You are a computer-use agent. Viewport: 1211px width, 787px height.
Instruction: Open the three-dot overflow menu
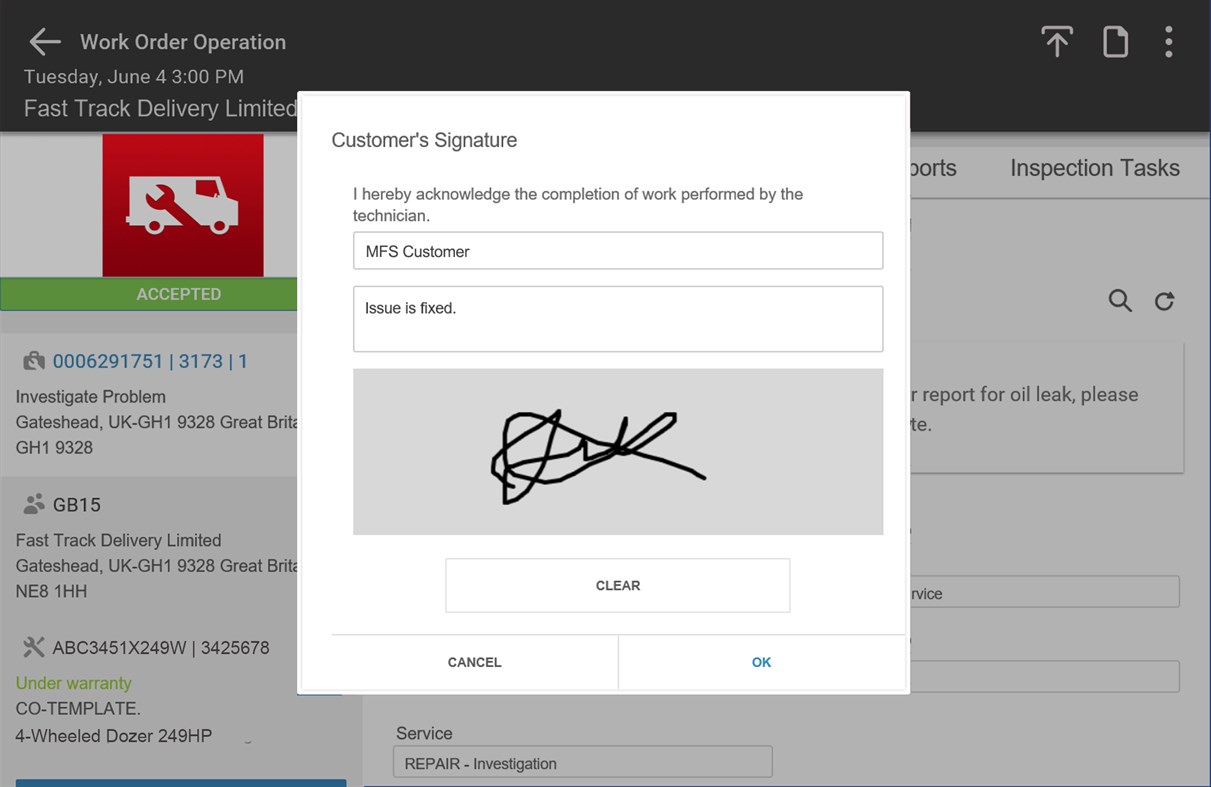[x=1168, y=41]
